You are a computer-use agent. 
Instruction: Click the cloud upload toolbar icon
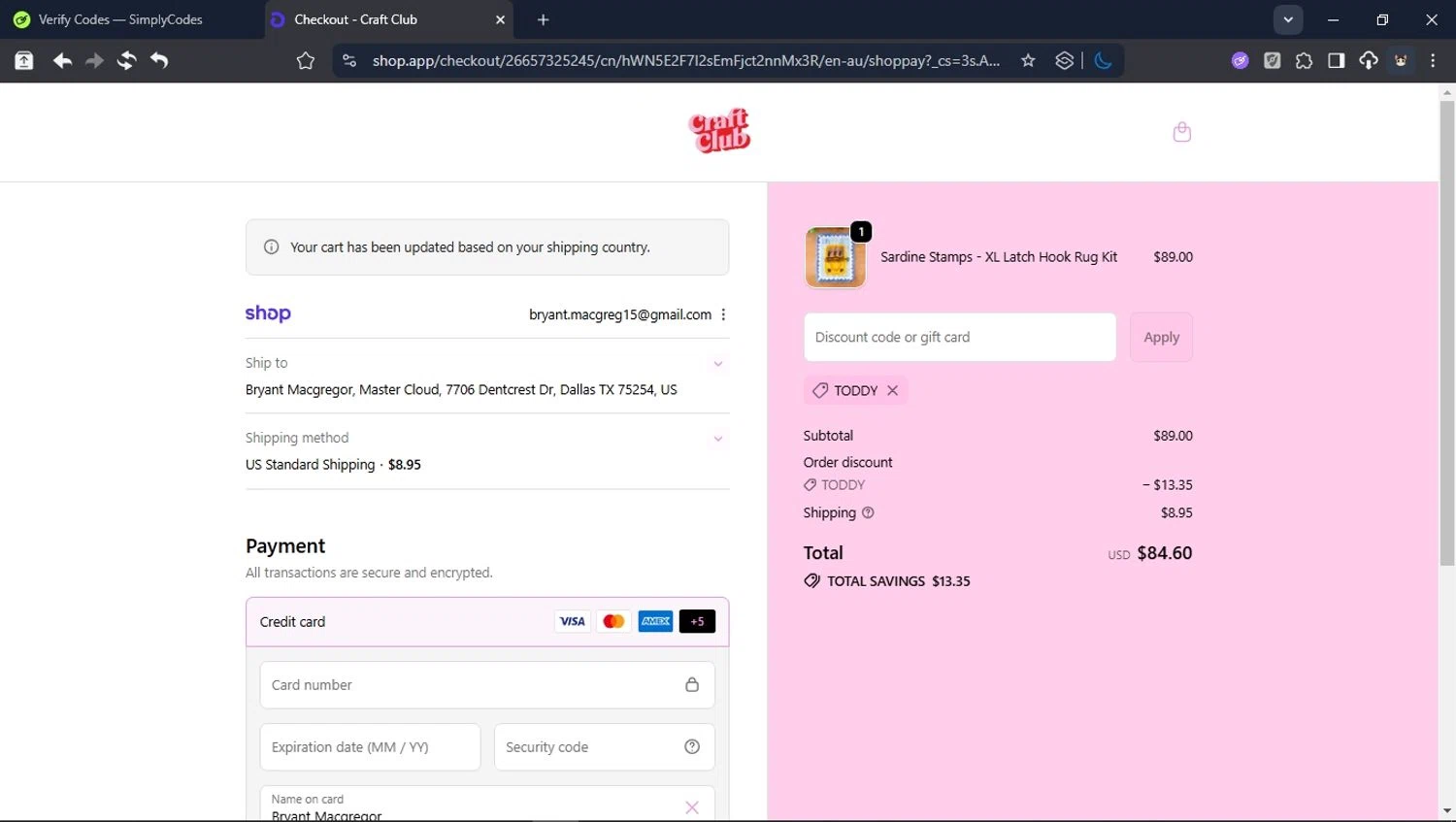pyautogui.click(x=1369, y=60)
